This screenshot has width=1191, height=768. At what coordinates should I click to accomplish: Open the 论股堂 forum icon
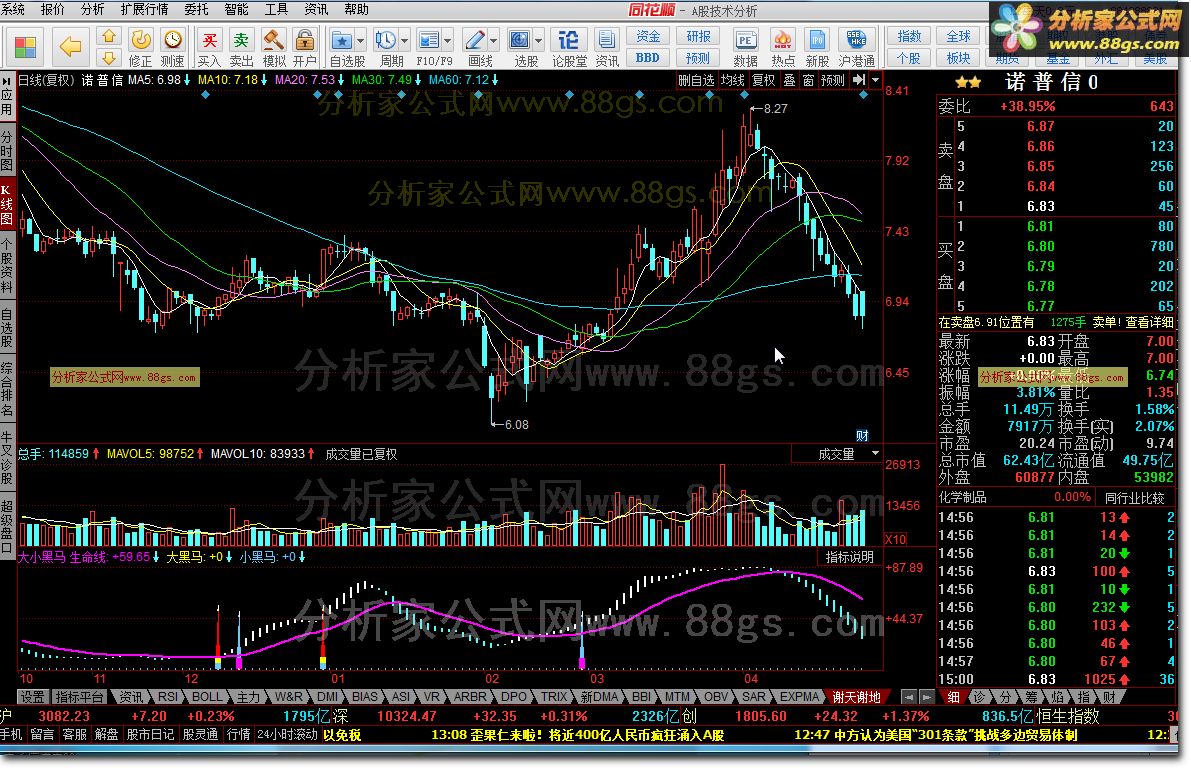pyautogui.click(x=569, y=47)
